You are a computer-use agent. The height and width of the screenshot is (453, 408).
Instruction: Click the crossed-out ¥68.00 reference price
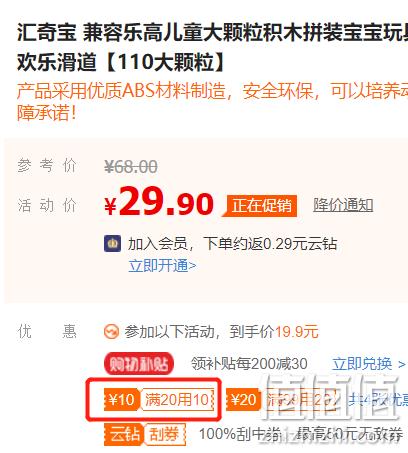coord(131,167)
